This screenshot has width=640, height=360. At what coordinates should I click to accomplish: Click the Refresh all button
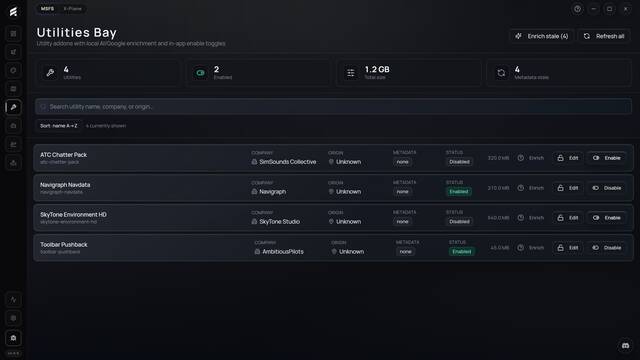point(604,36)
